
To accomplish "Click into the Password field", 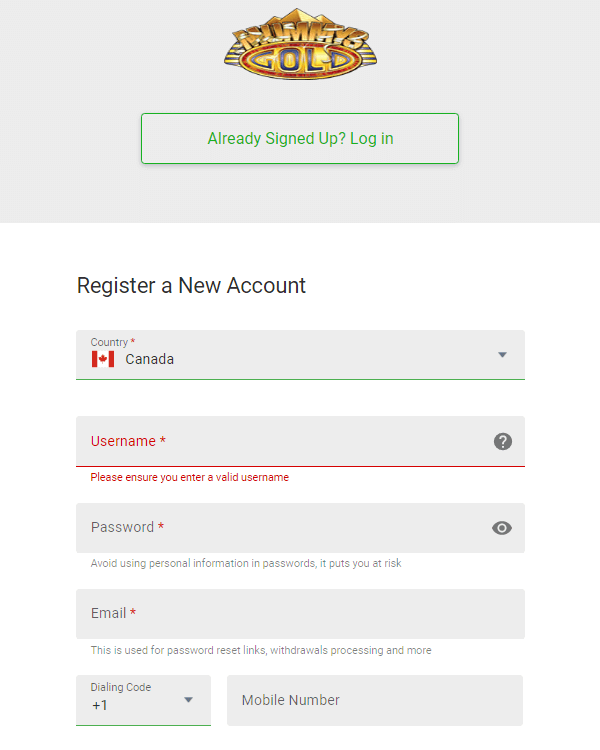I will pyautogui.click(x=280, y=528).
